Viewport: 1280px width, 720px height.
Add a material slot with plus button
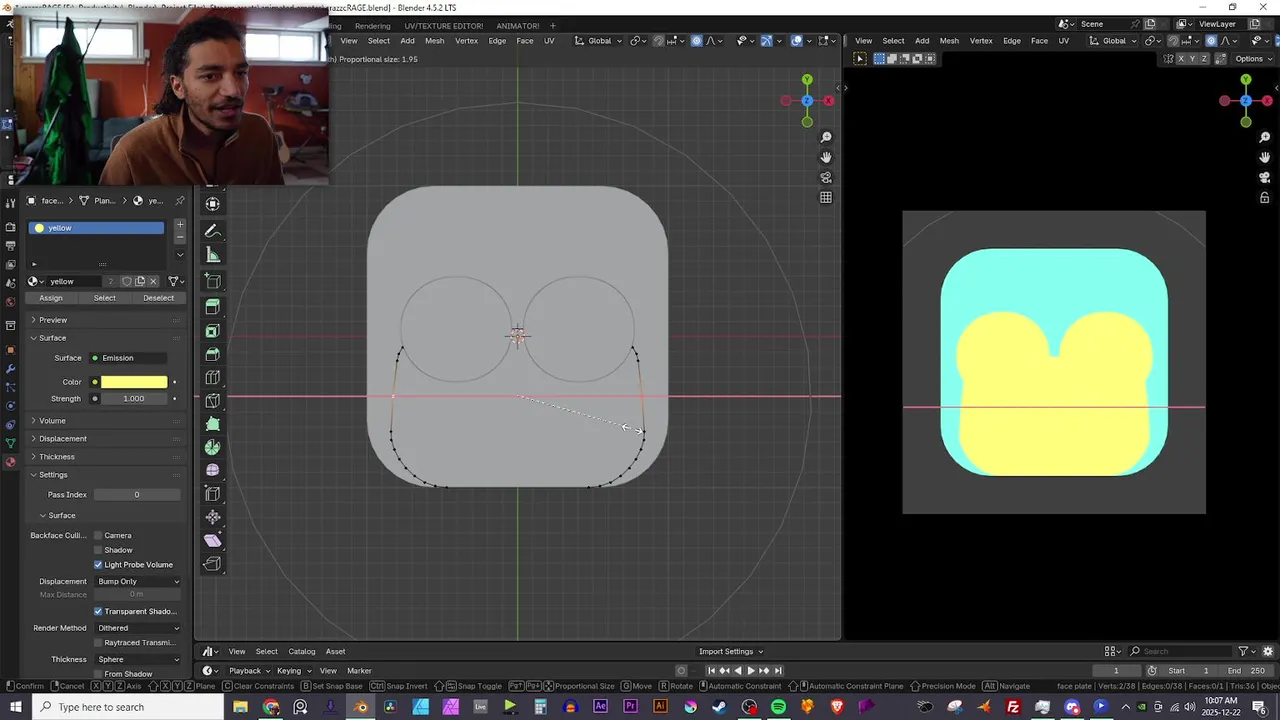(x=180, y=225)
